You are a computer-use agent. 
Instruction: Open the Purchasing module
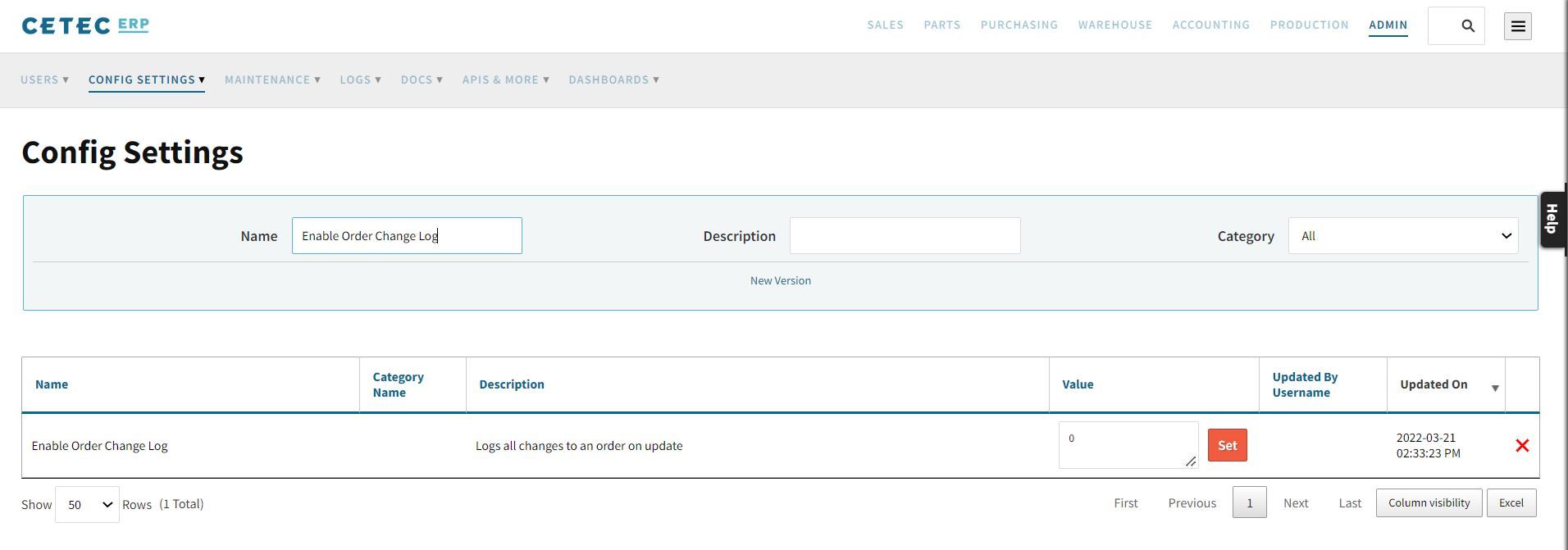[1019, 25]
